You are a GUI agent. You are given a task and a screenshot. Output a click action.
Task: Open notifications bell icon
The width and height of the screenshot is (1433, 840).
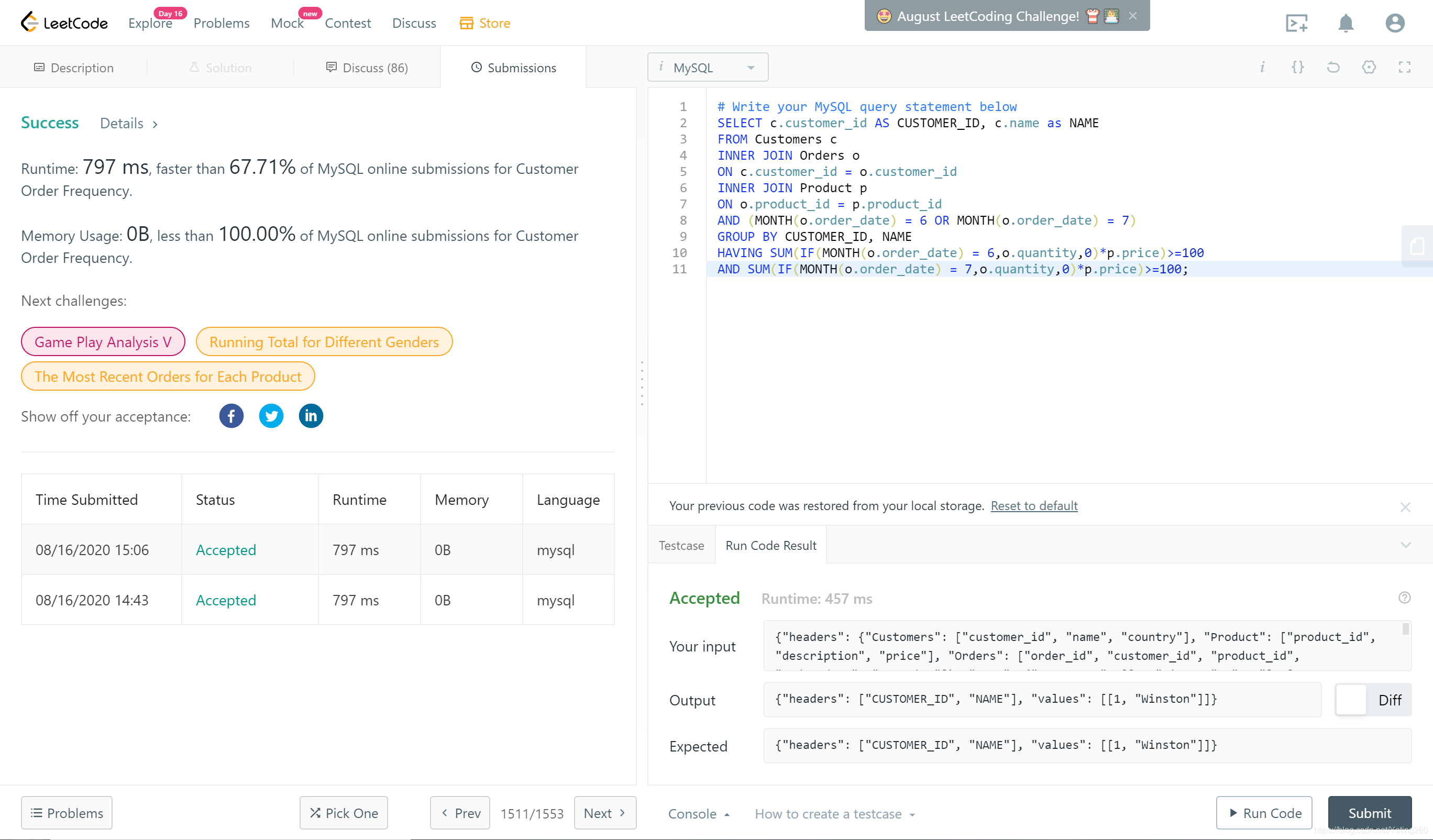1346,24
